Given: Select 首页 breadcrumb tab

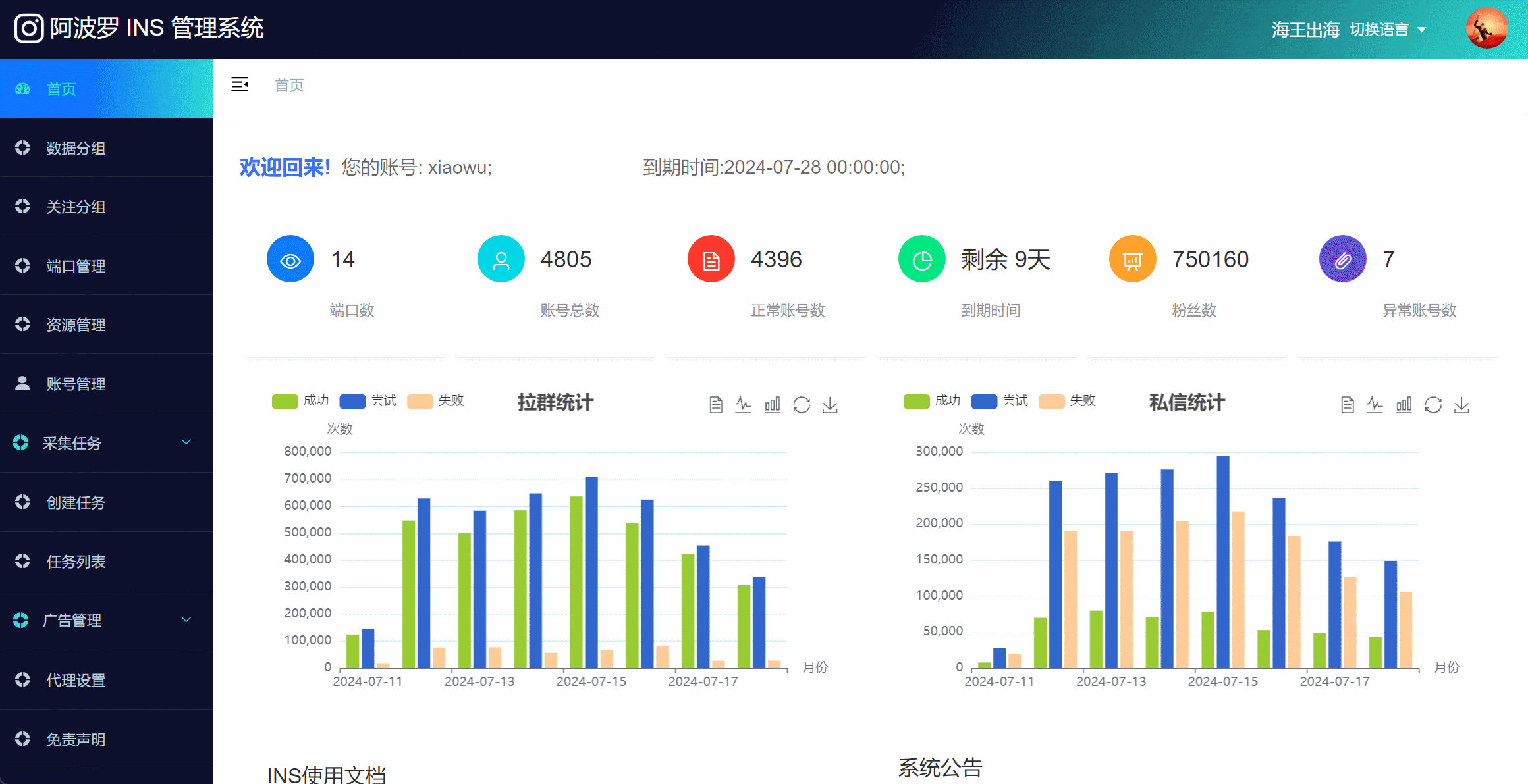Looking at the screenshot, I should pyautogui.click(x=288, y=85).
